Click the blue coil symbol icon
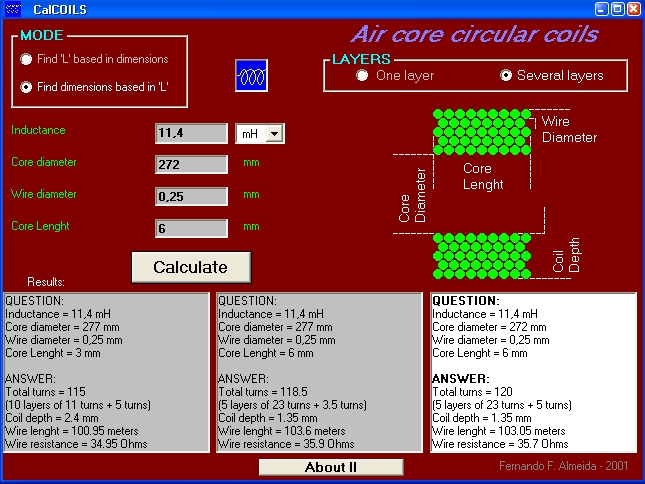 pos(251,76)
